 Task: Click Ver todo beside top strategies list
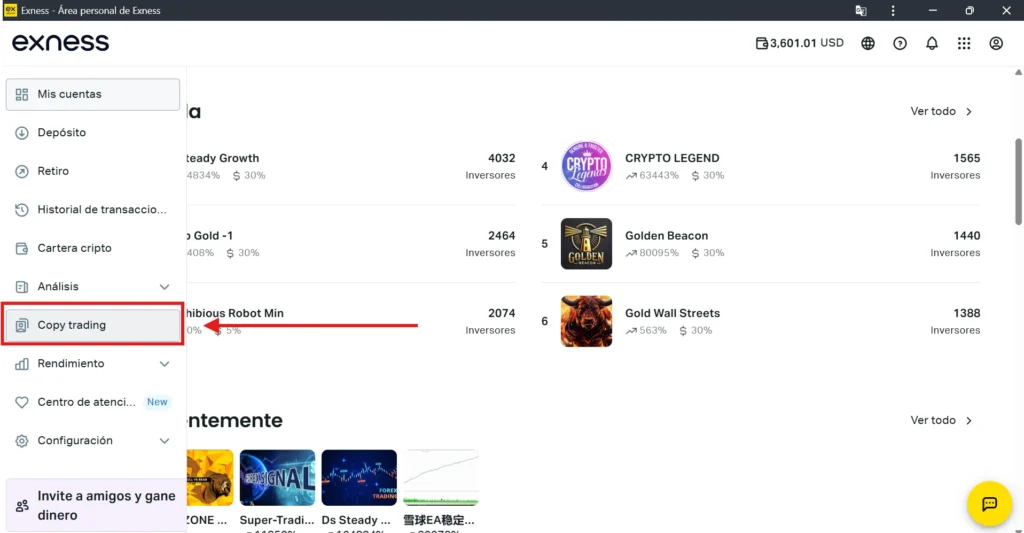[x=941, y=111]
